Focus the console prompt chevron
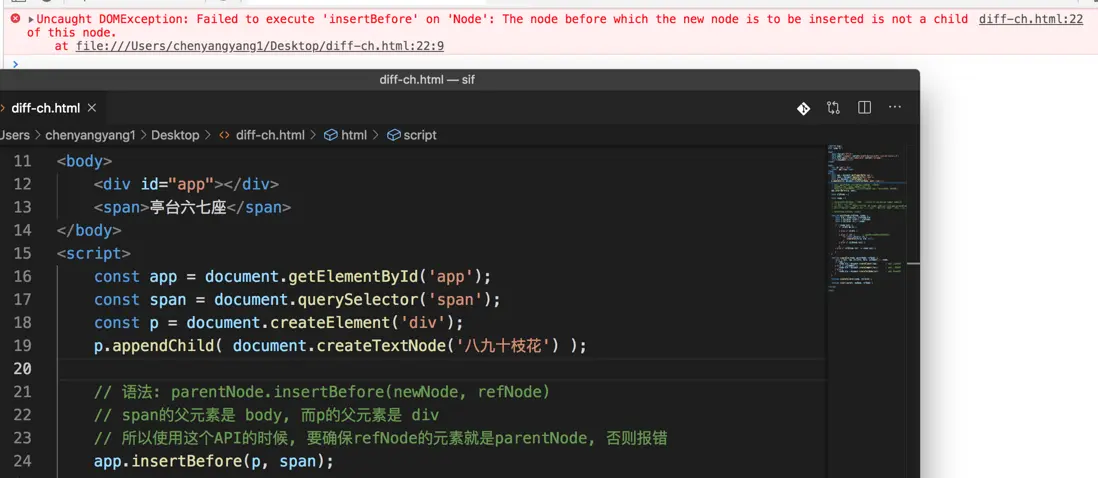This screenshot has width=1098, height=478. coord(15,64)
